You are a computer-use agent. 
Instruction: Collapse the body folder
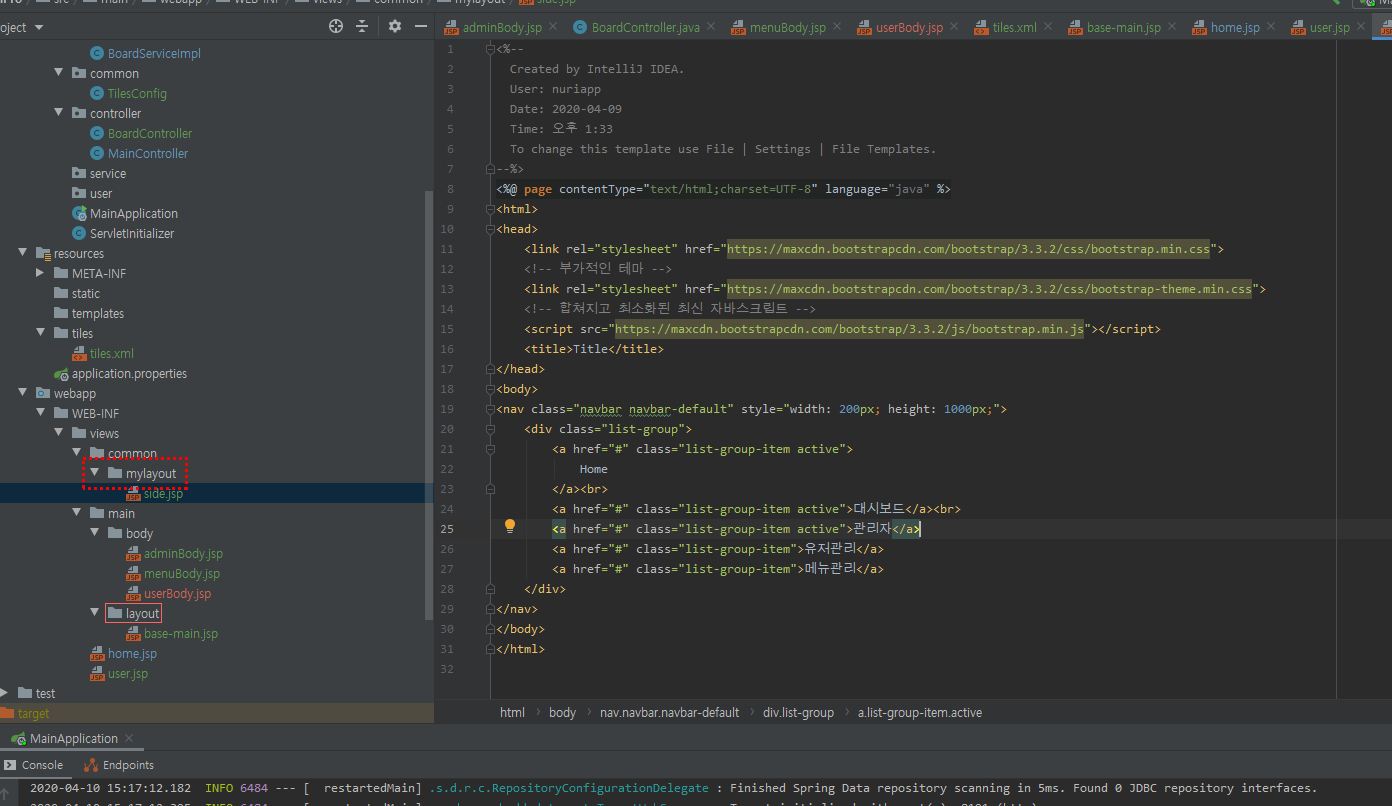95,533
